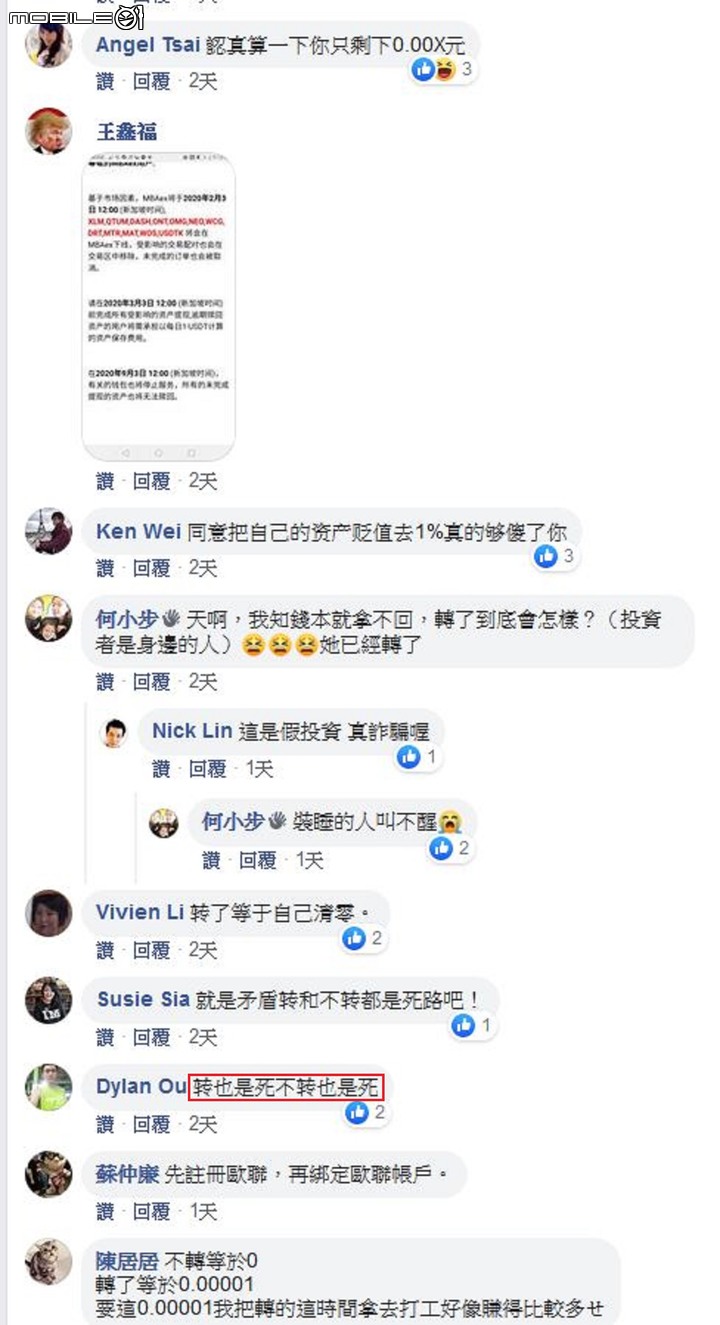
Task: Click the like reaction icon on Angel Tsai's comment
Action: click(x=423, y=70)
